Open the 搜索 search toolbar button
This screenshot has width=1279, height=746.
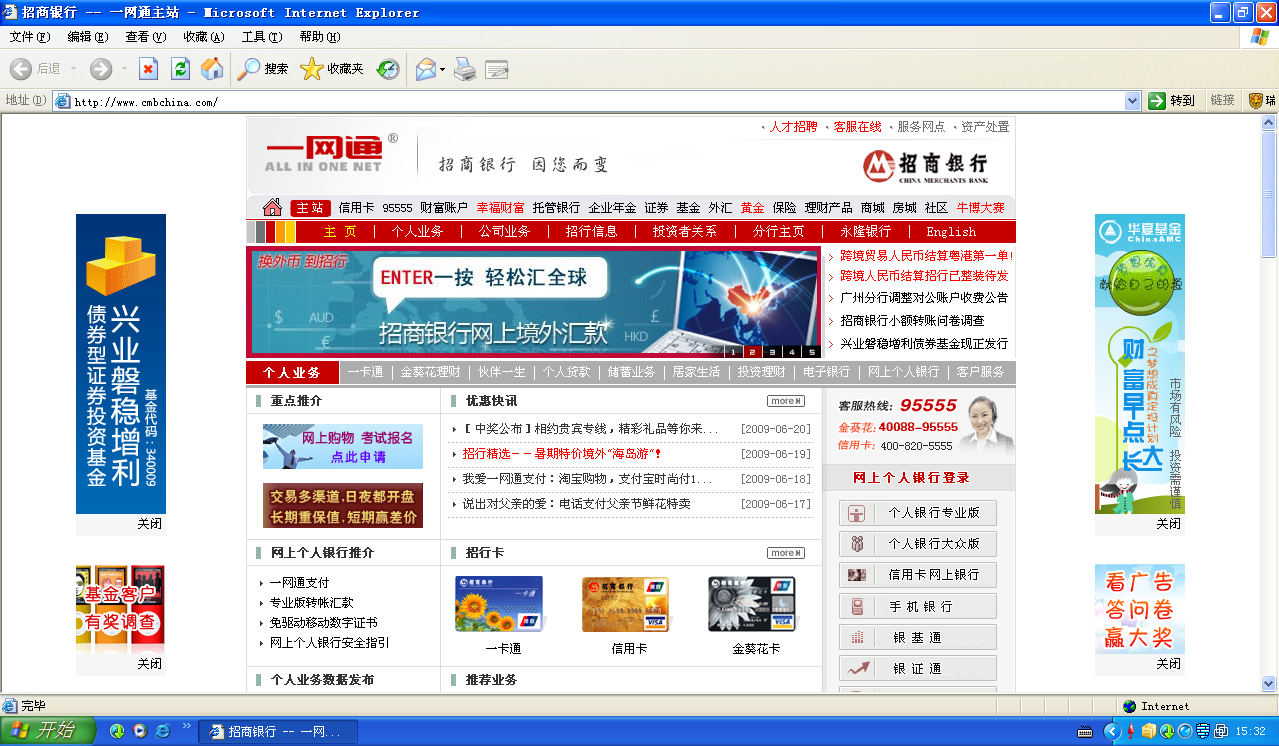pos(263,69)
